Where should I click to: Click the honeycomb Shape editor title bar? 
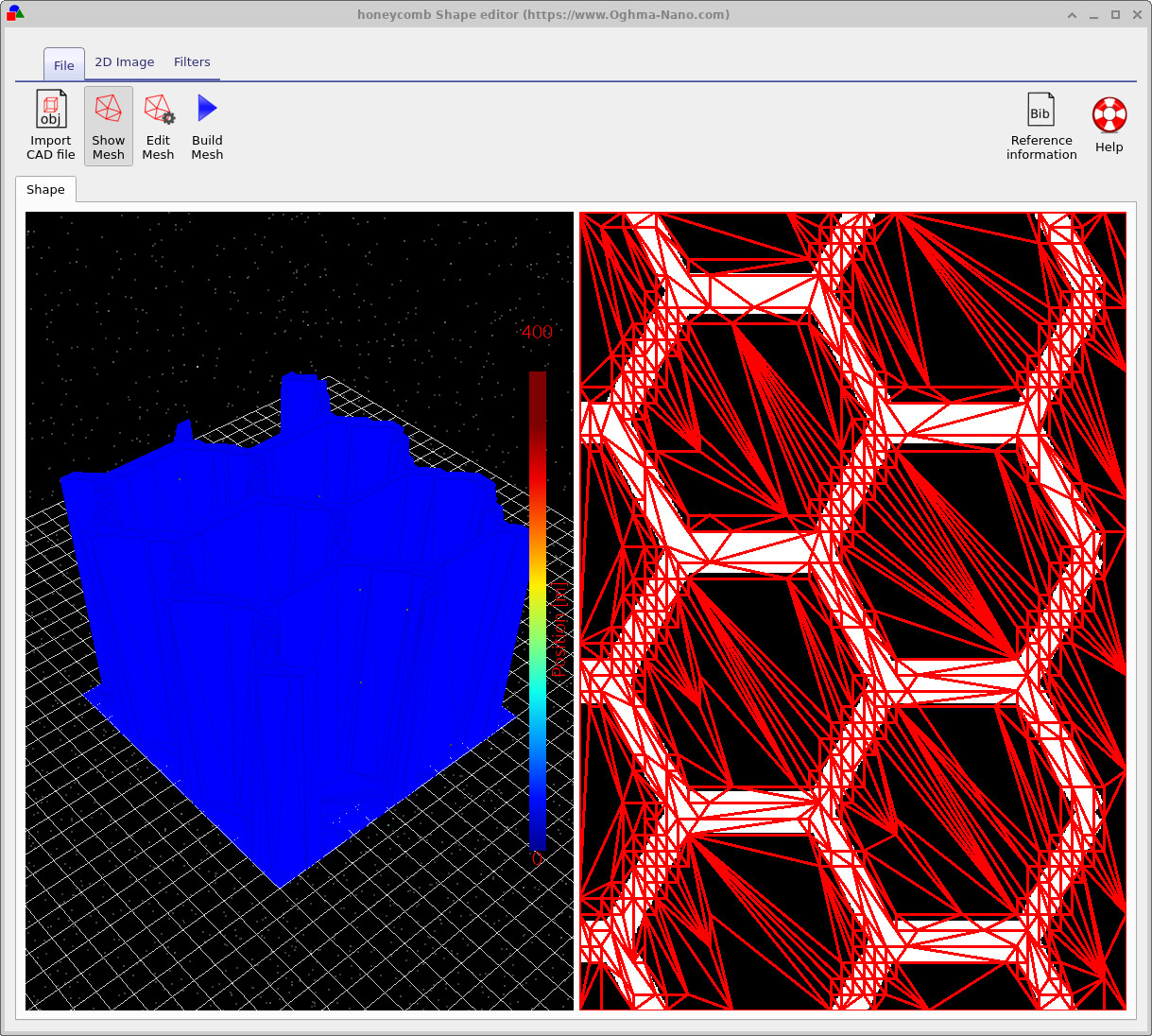[x=543, y=14]
